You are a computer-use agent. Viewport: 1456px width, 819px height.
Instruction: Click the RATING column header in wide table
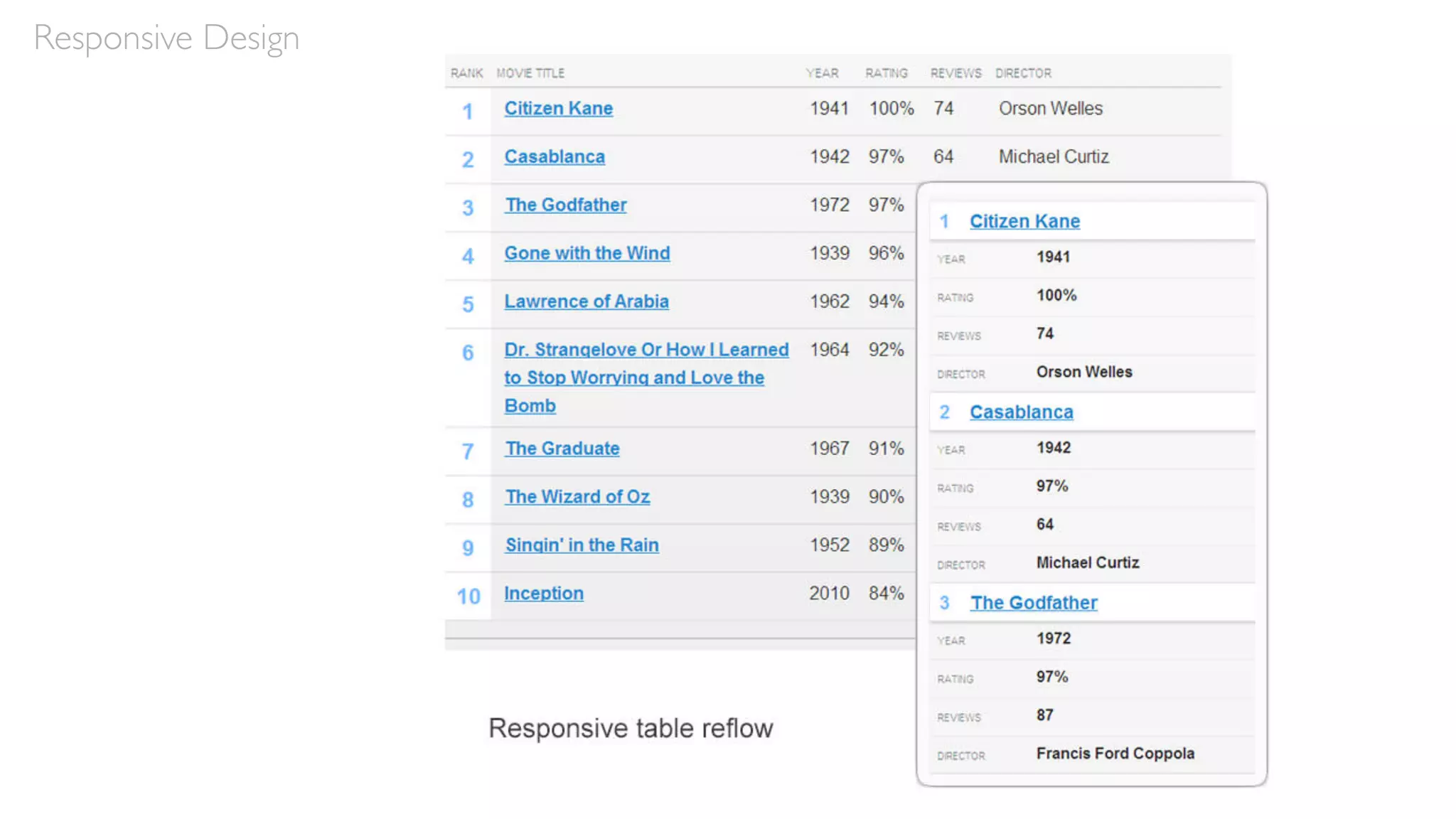tap(887, 73)
